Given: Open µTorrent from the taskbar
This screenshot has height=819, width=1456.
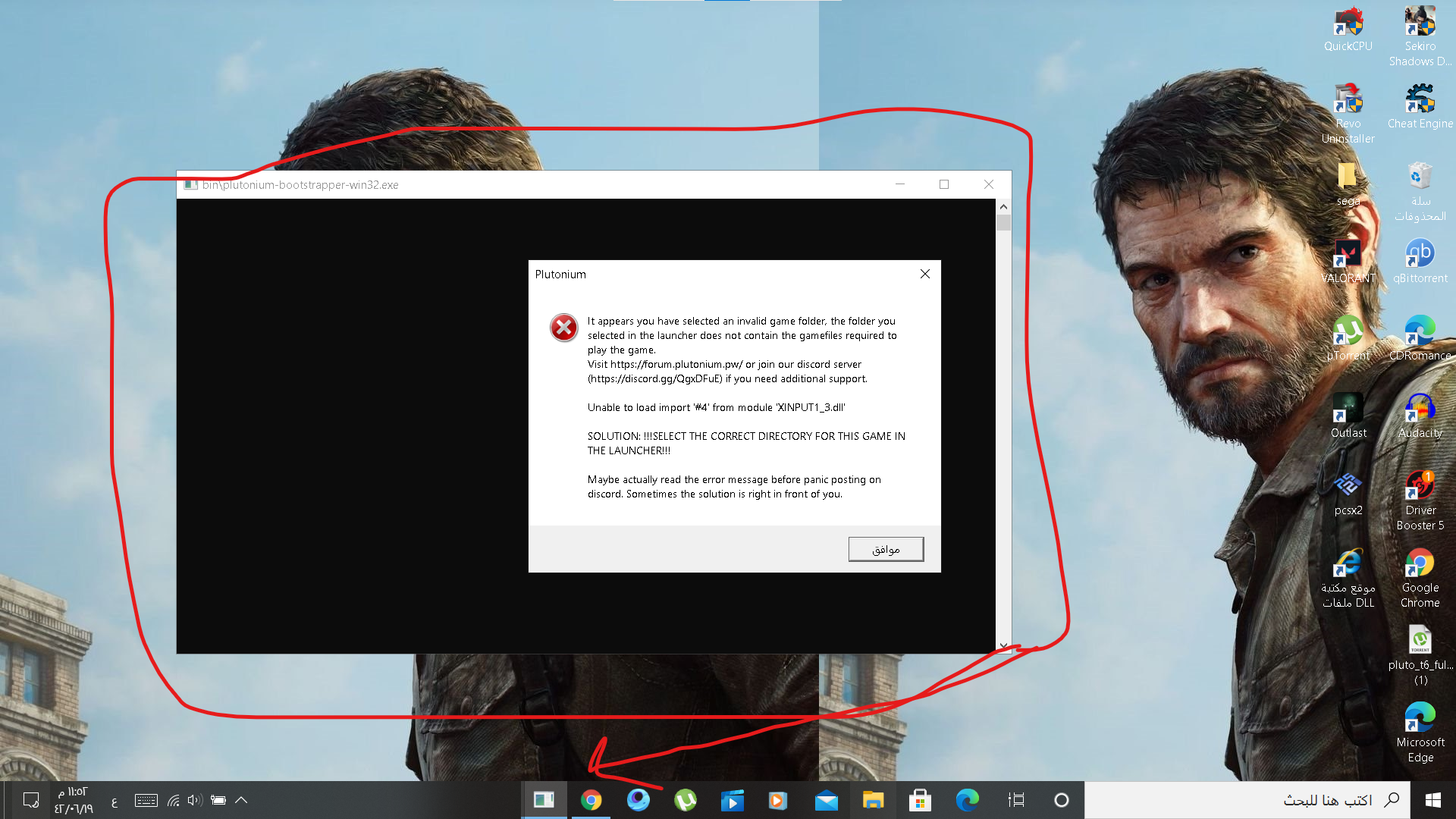Looking at the screenshot, I should 685,800.
